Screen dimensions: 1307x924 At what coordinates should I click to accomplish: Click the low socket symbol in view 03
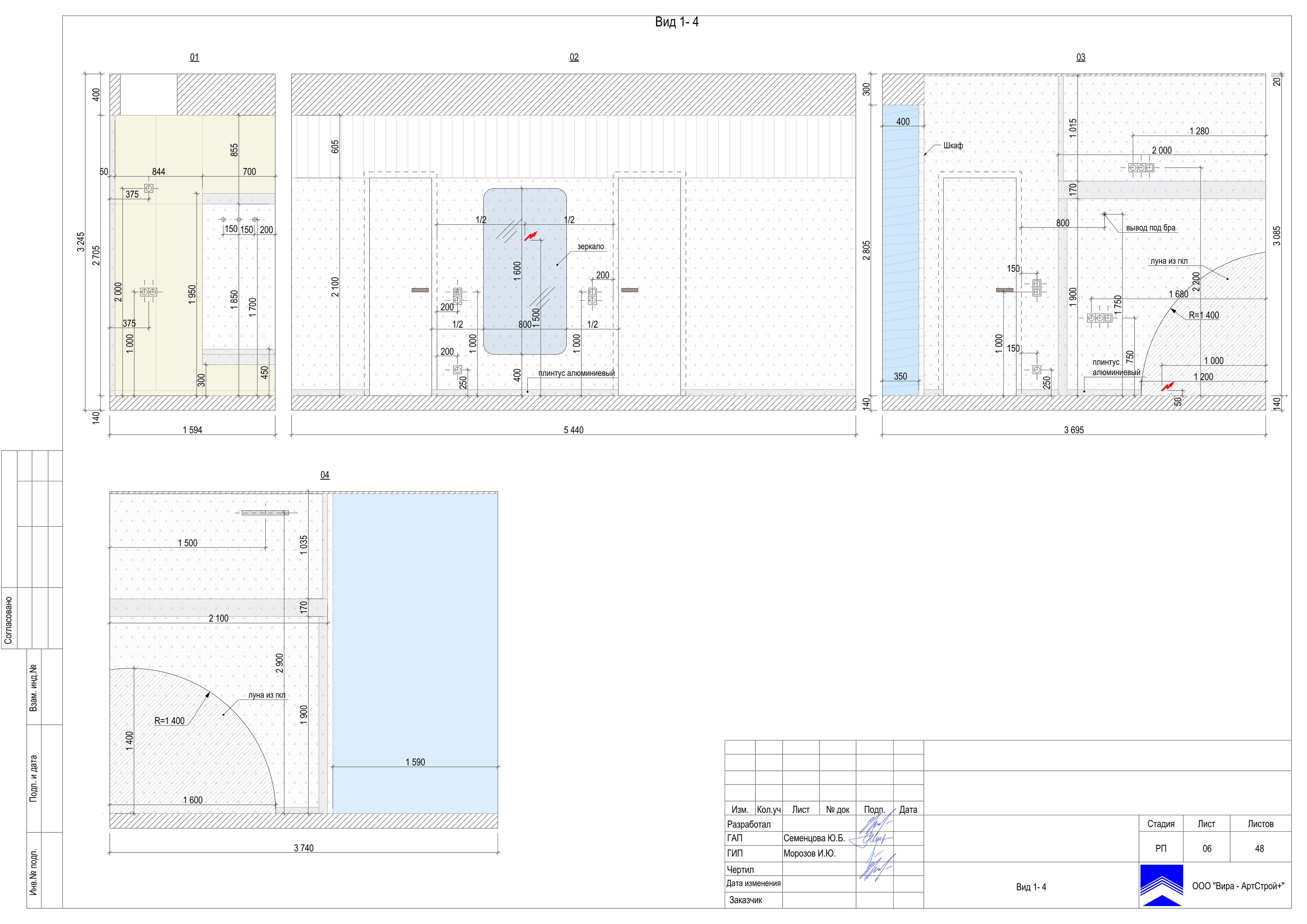[1036, 370]
